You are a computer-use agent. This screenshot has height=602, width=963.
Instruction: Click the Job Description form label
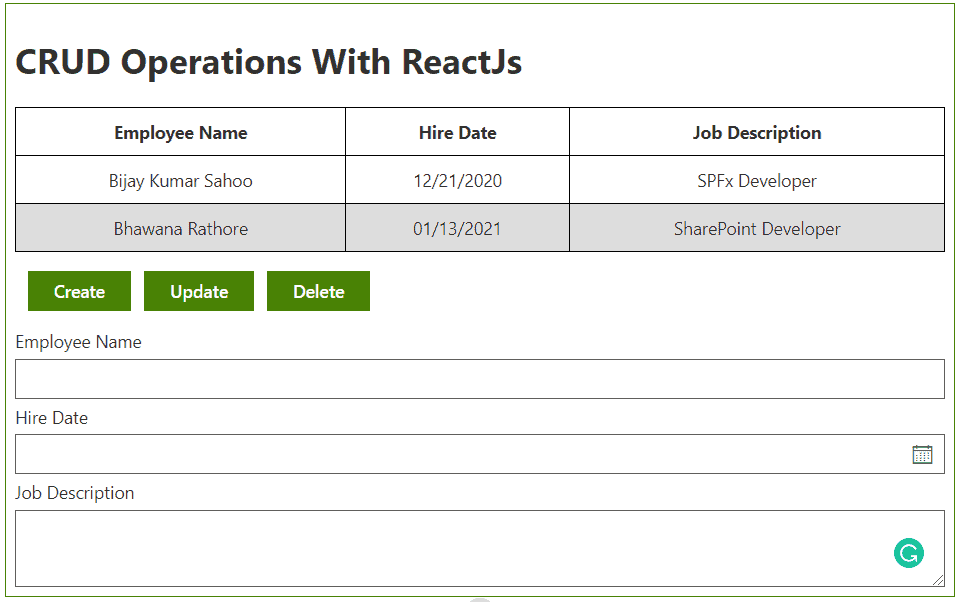coord(75,493)
